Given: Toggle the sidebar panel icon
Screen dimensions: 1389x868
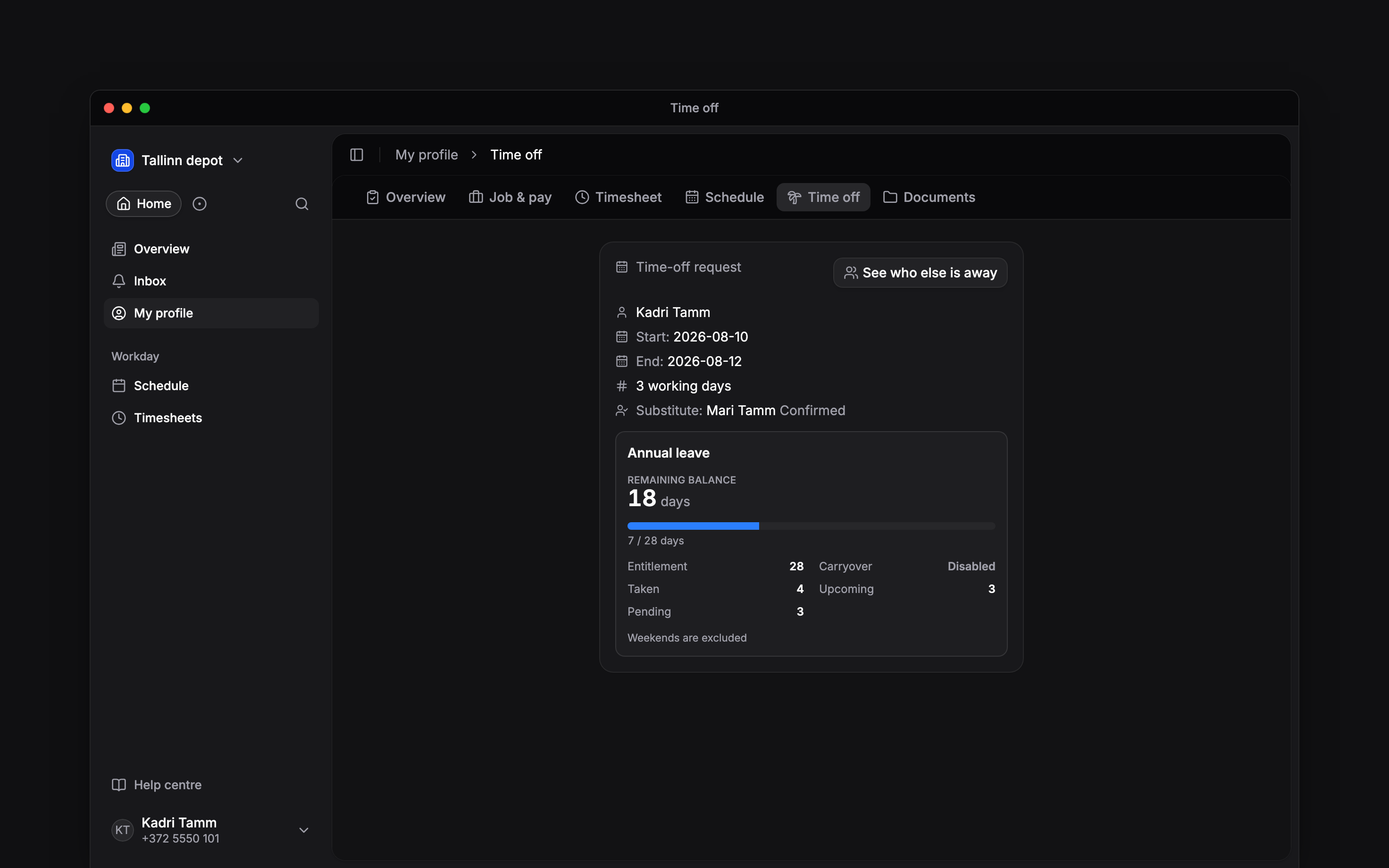Looking at the screenshot, I should coord(356,155).
